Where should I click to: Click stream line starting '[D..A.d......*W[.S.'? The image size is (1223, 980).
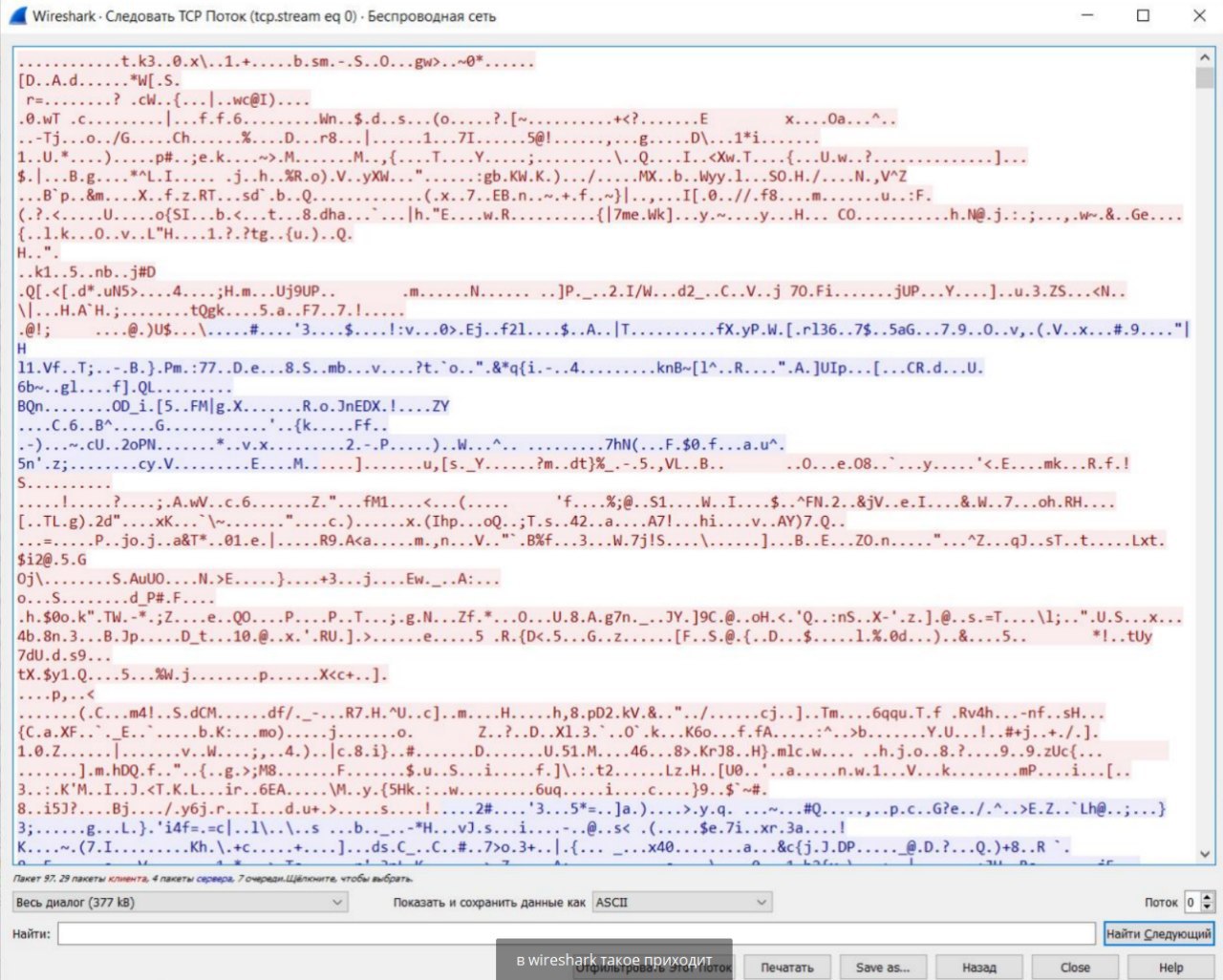(x=98, y=80)
